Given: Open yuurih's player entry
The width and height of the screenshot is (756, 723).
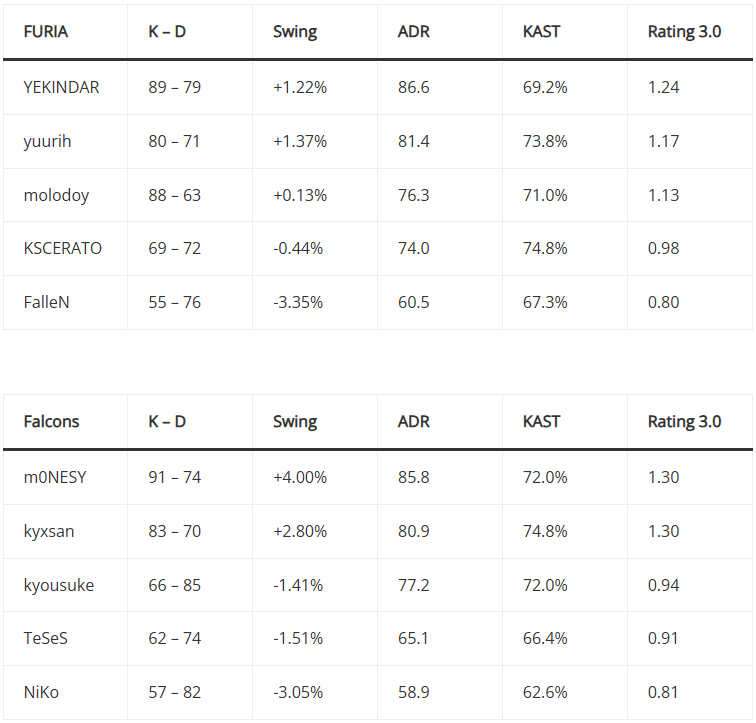Looking at the screenshot, I should [47, 141].
